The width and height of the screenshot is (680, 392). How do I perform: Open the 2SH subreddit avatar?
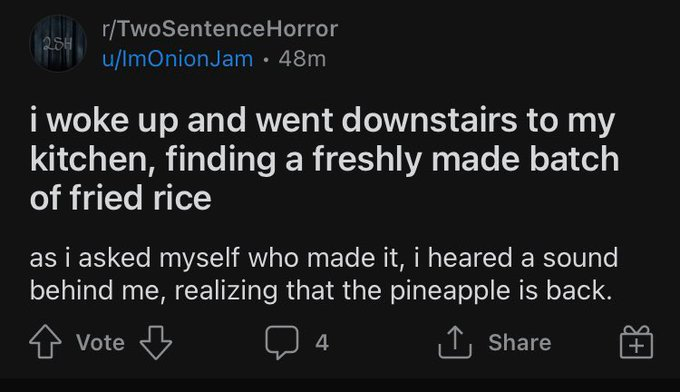tap(58, 43)
